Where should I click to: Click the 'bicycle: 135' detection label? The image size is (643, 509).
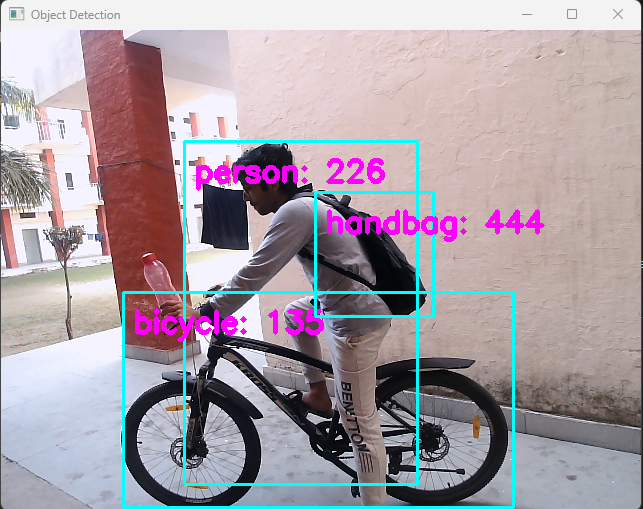(229, 324)
